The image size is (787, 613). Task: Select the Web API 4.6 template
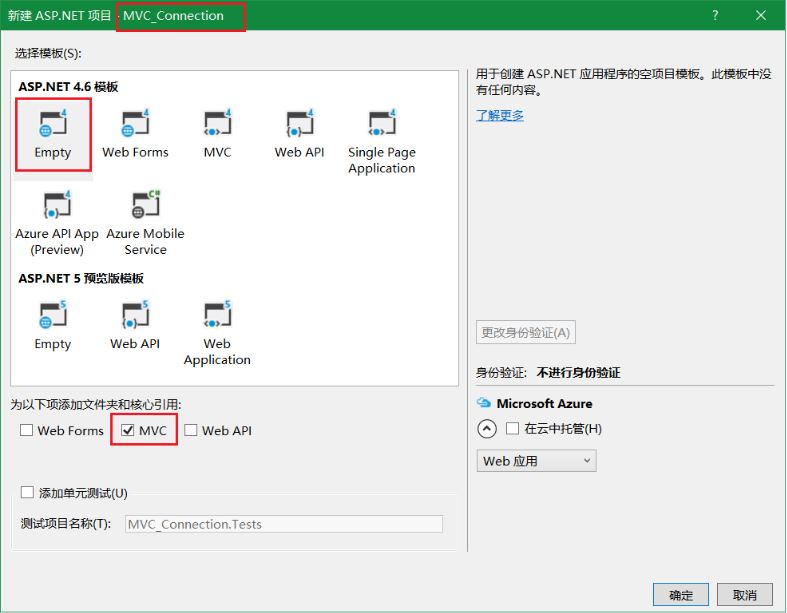point(299,133)
